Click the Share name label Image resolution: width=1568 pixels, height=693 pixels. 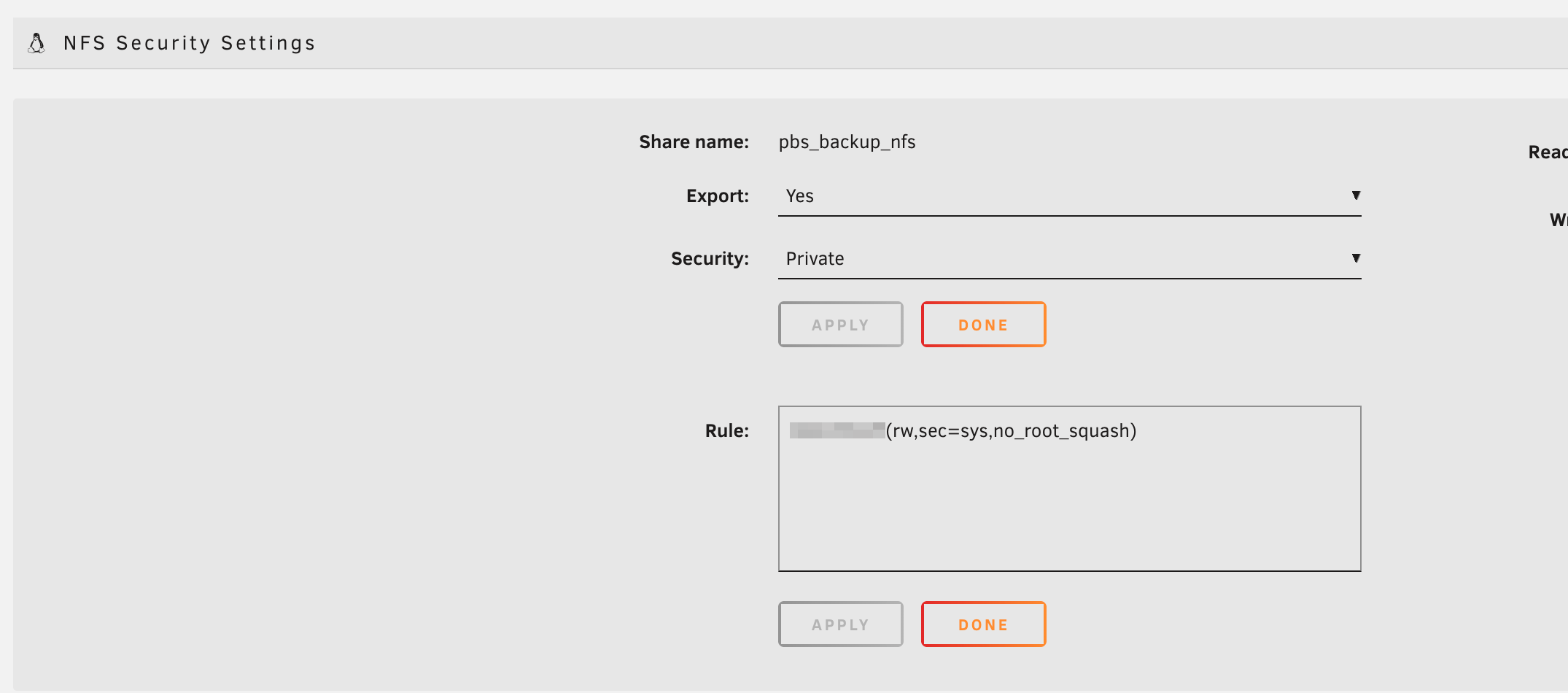coord(694,142)
